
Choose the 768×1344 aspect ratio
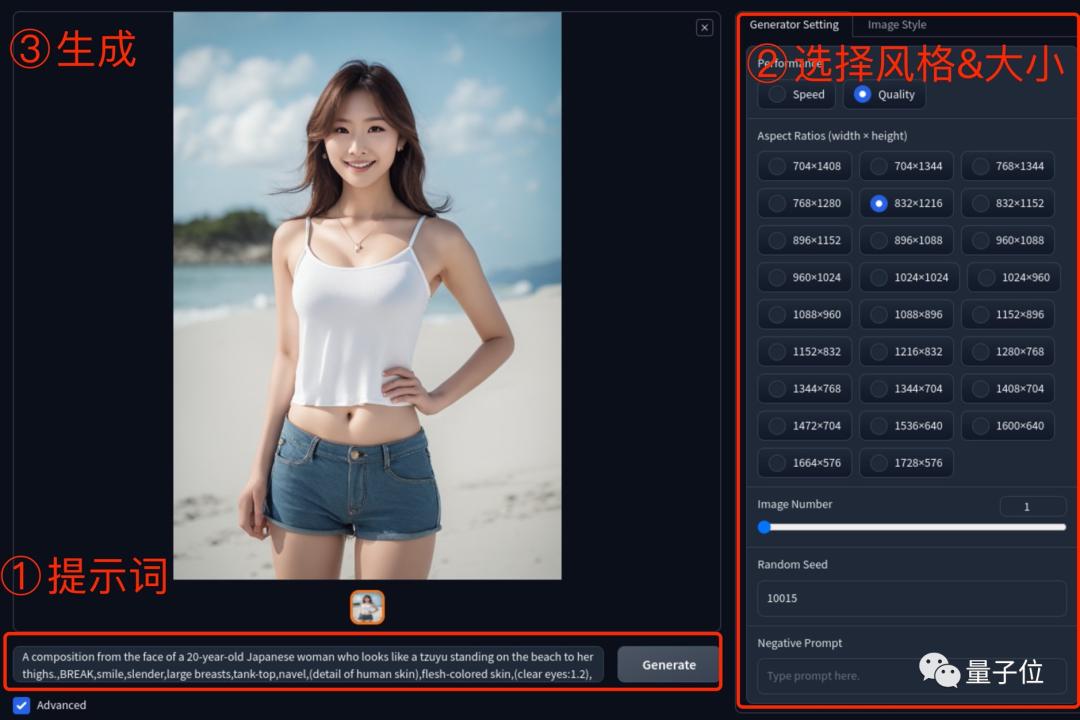[1008, 166]
